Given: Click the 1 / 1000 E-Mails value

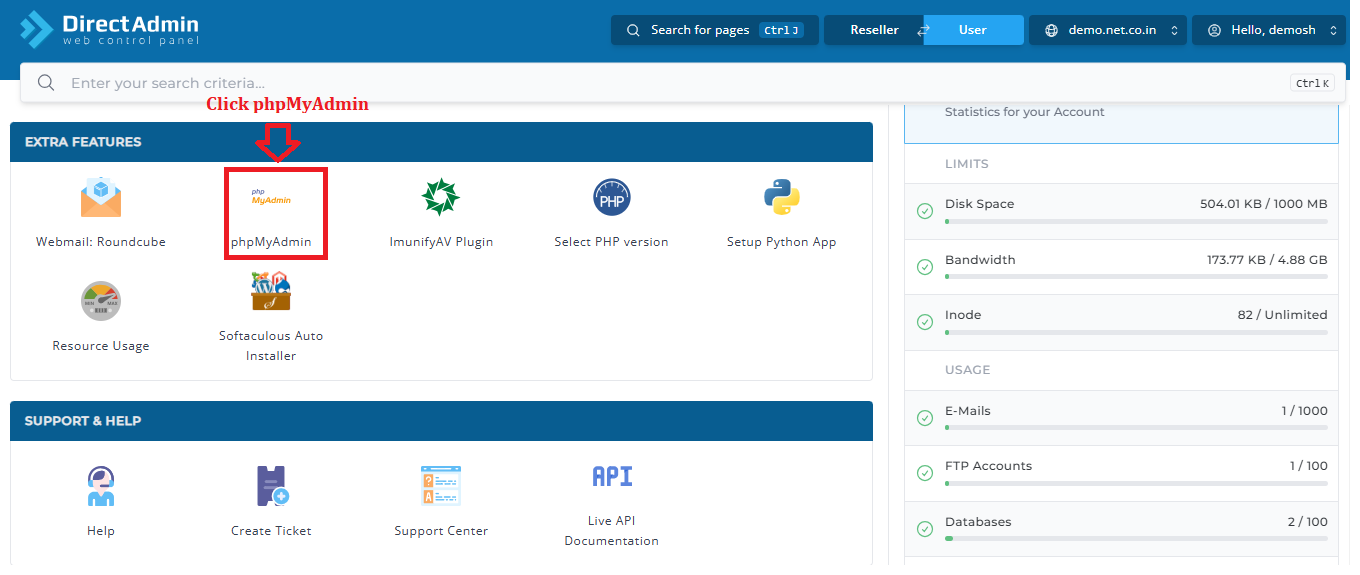Looking at the screenshot, I should [x=1305, y=411].
